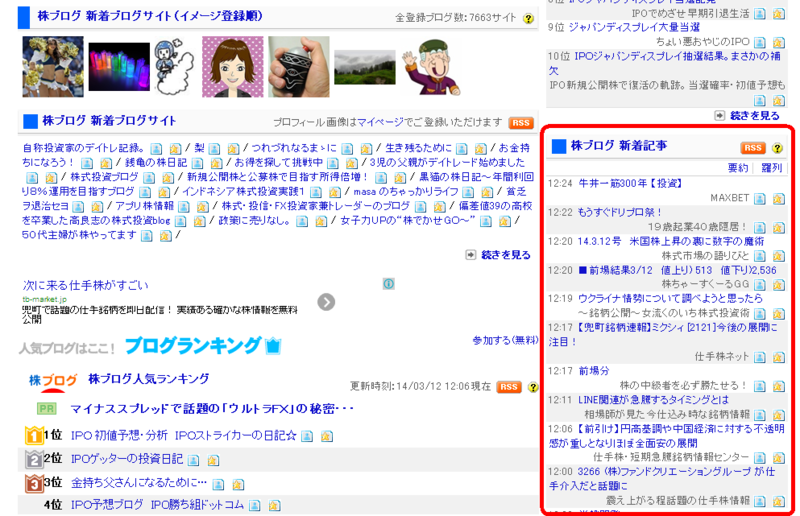This screenshot has width=800, height=516.
Task: Open the ad 次に来る仕手株がすごい
Action: [86, 285]
